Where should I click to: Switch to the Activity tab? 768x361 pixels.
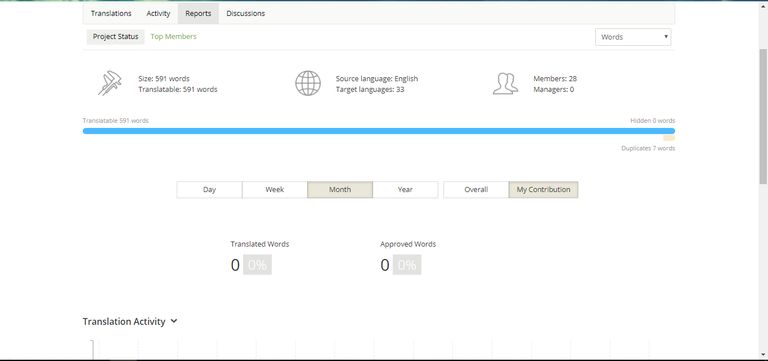[x=158, y=14]
